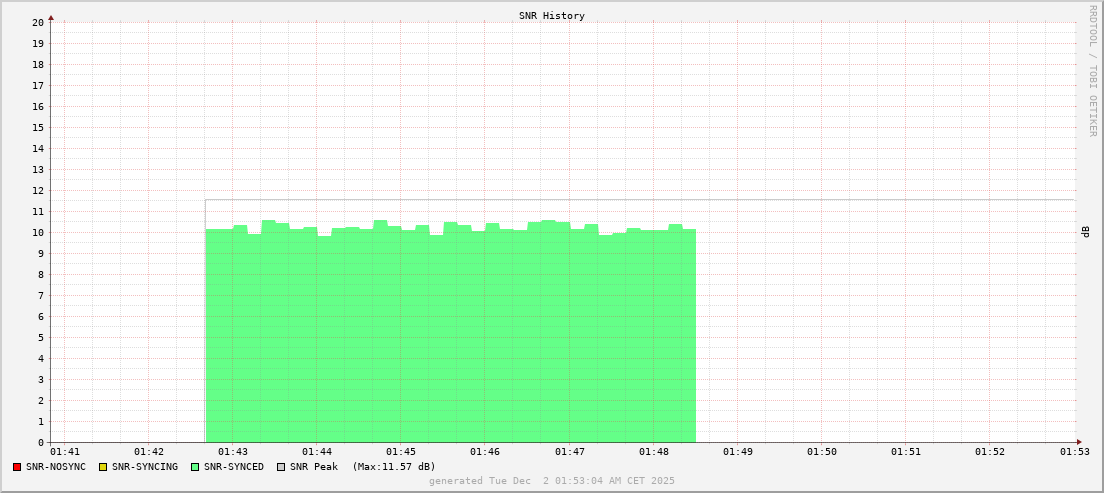The height and width of the screenshot is (493, 1104).
Task: Click the green SNR-SYNCED legend swatch
Action: 195,467
